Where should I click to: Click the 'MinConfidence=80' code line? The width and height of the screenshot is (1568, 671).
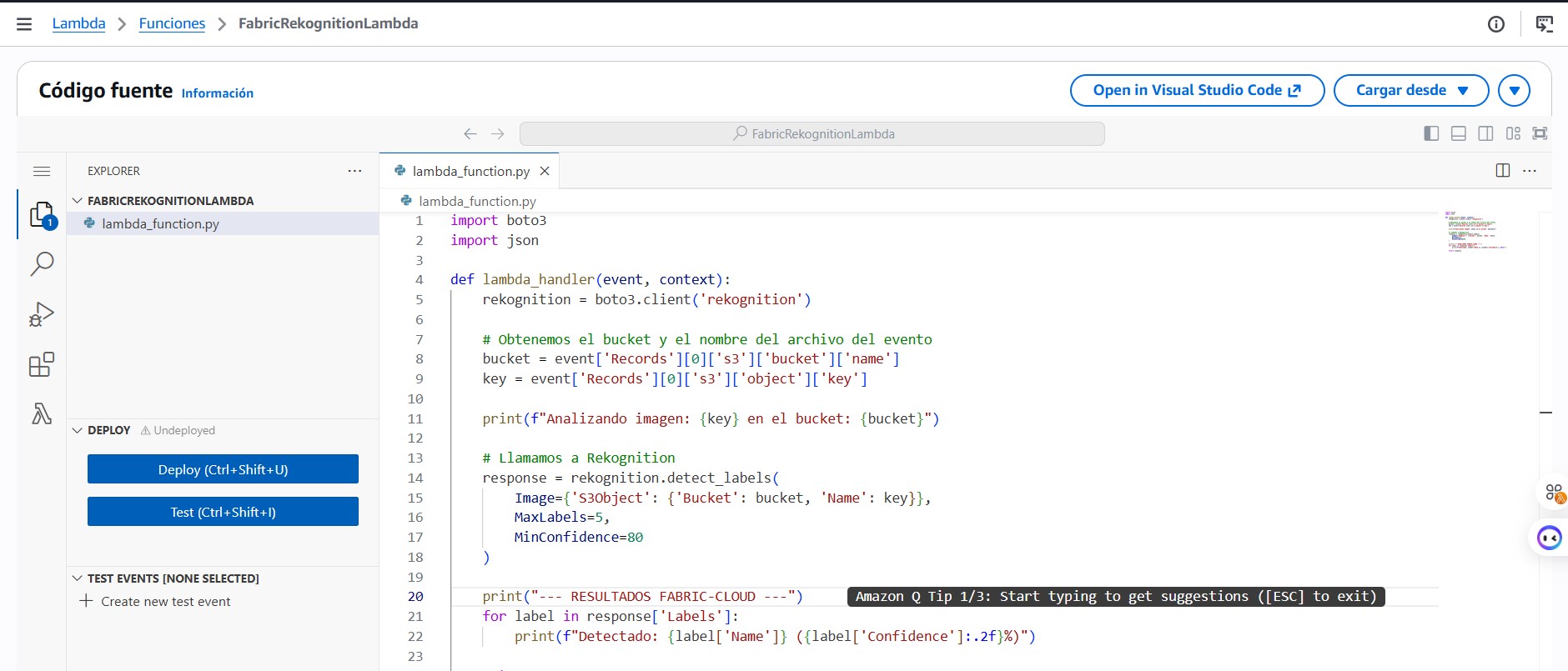point(579,538)
